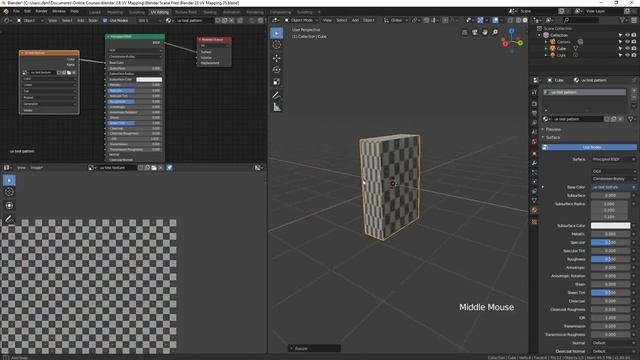Screen dimensions: 640x360
Task: Switch to the Shading workspace tab
Action: (x=210, y=12)
